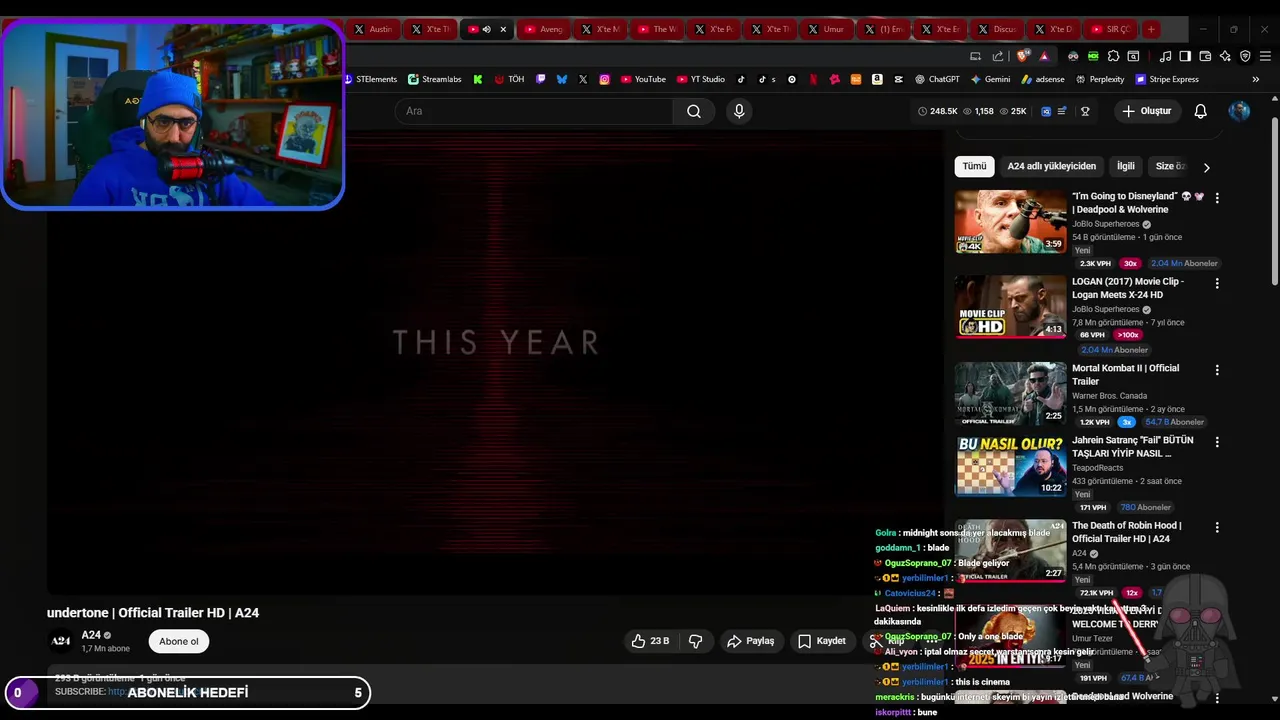Viewport: 1280px width, 720px height.
Task: Switch to SIR ÇO browser tab
Action: tap(1110, 29)
